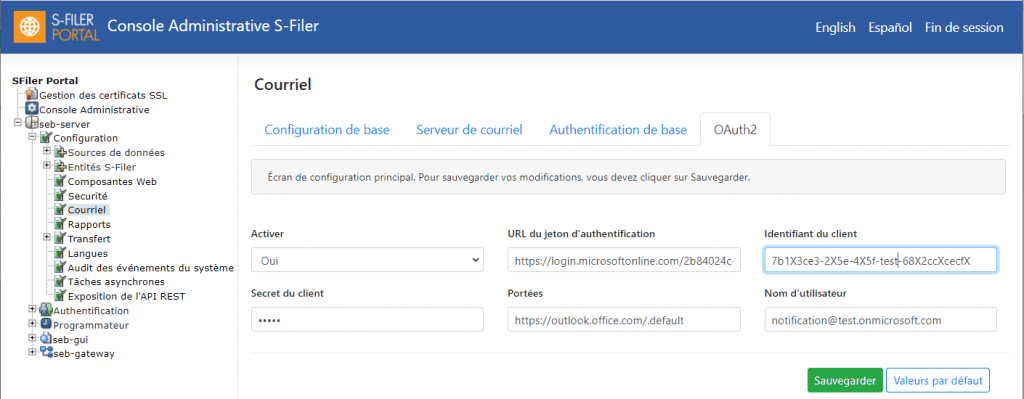Viewport: 1024px width, 399px height.
Task: Click Fin de session link
Action: [964, 27]
